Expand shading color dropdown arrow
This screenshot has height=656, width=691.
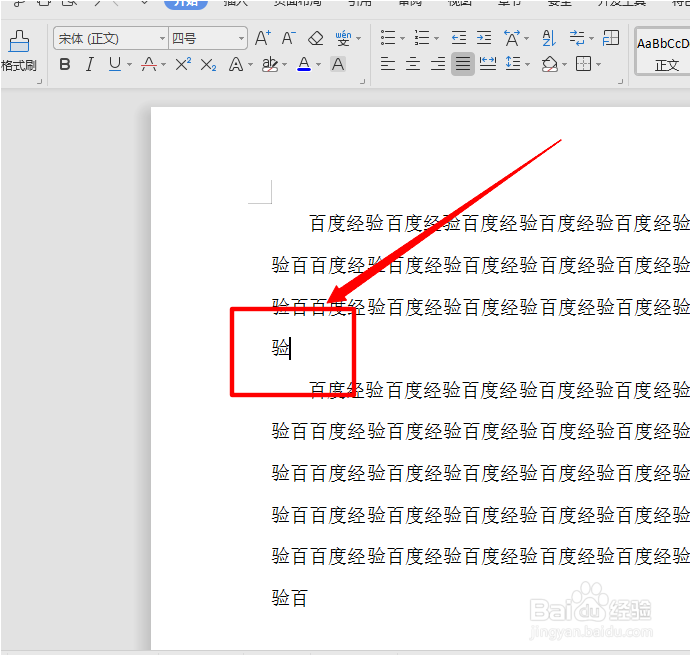pyautogui.click(x=565, y=65)
